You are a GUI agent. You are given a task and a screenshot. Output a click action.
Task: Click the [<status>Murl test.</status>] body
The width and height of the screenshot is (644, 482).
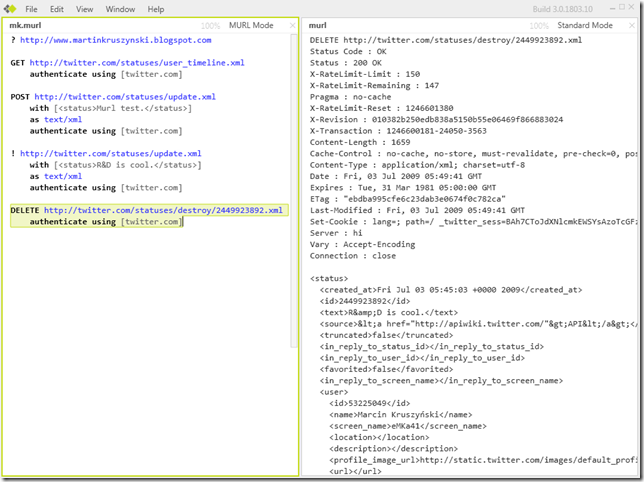click(123, 108)
